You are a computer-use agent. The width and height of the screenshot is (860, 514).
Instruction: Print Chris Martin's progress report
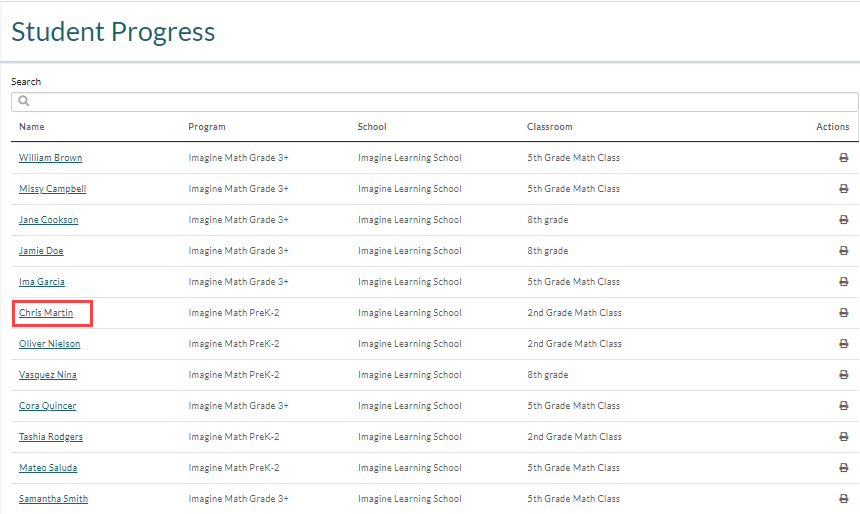pyautogui.click(x=844, y=313)
